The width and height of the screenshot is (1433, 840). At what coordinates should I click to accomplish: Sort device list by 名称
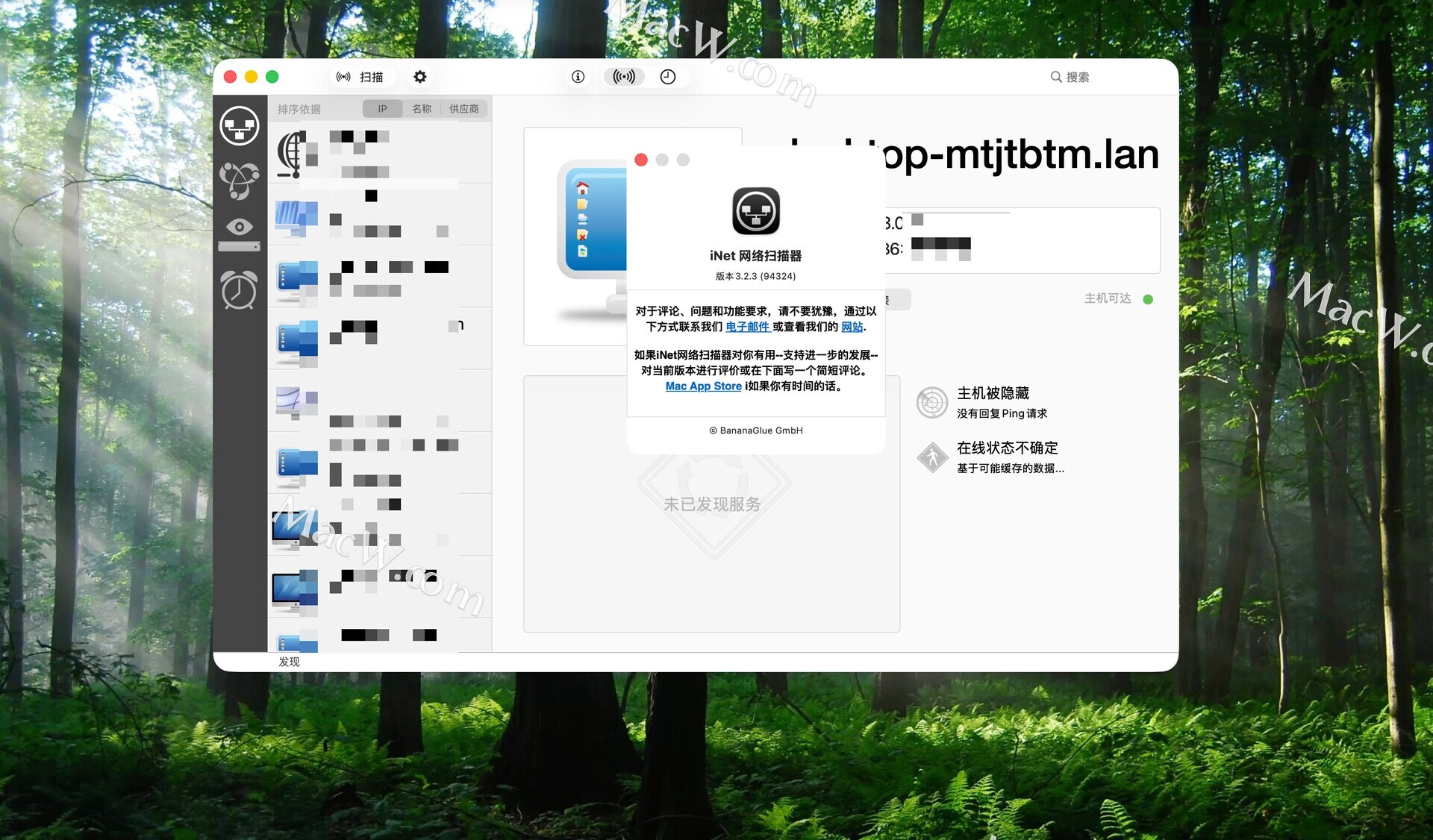coord(422,109)
